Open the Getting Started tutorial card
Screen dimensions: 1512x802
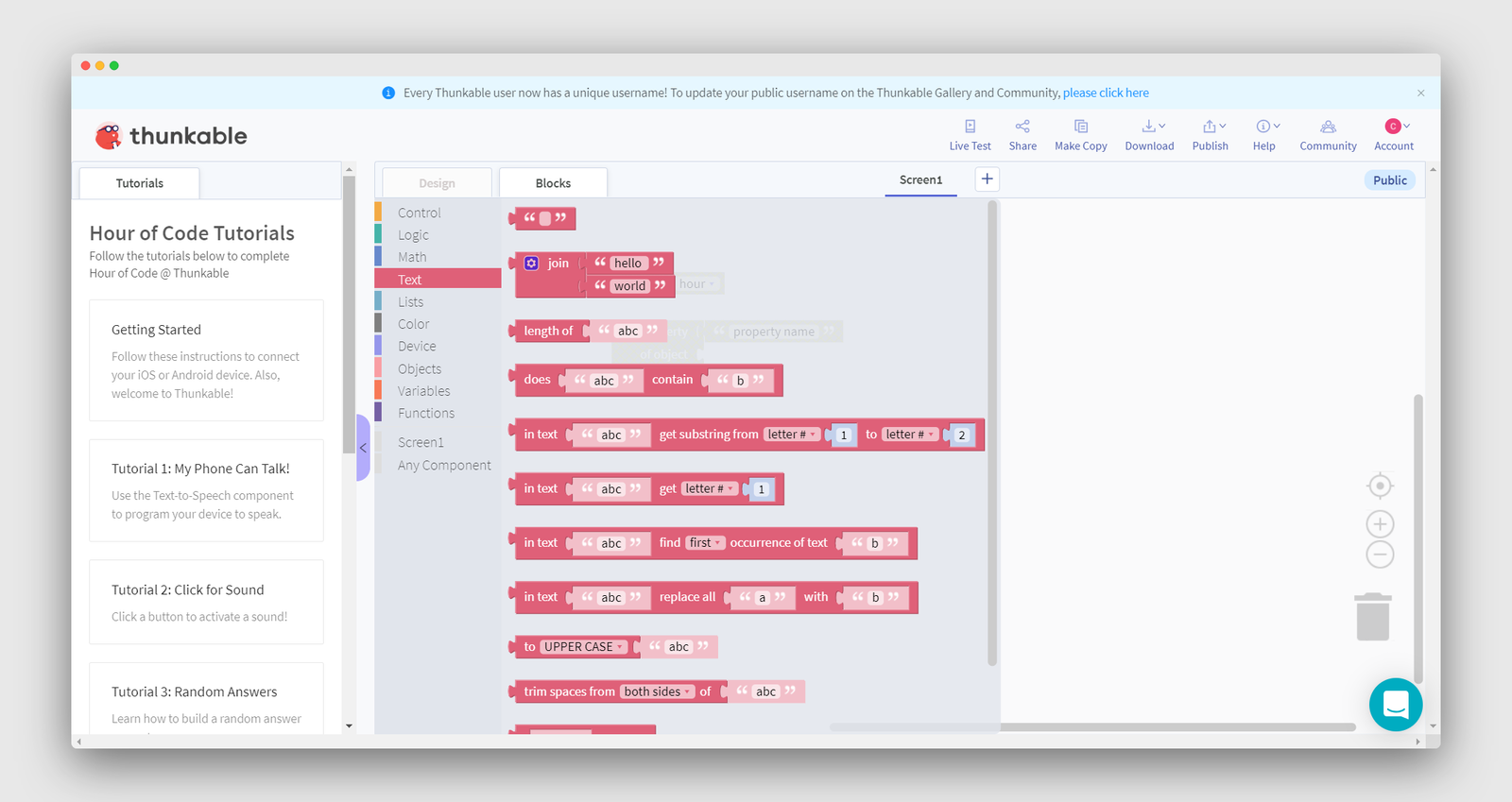(x=206, y=360)
